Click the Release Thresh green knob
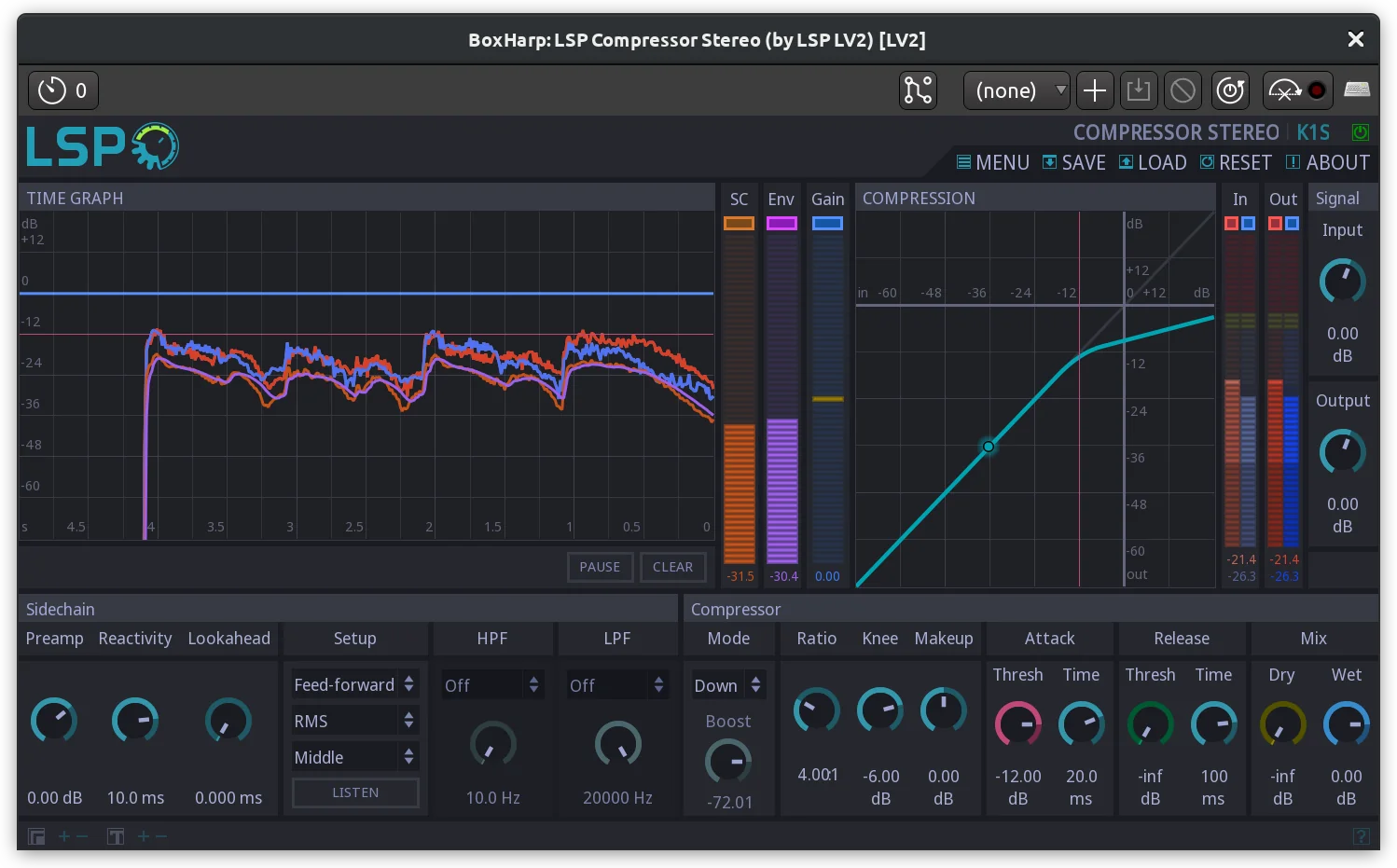The height and width of the screenshot is (868, 1397). click(x=1150, y=724)
